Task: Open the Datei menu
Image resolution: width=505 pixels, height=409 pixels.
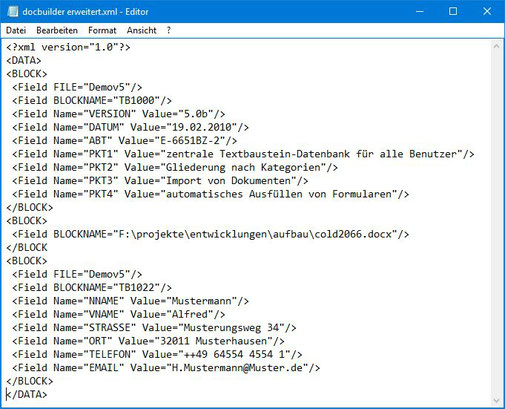Action: 16,30
